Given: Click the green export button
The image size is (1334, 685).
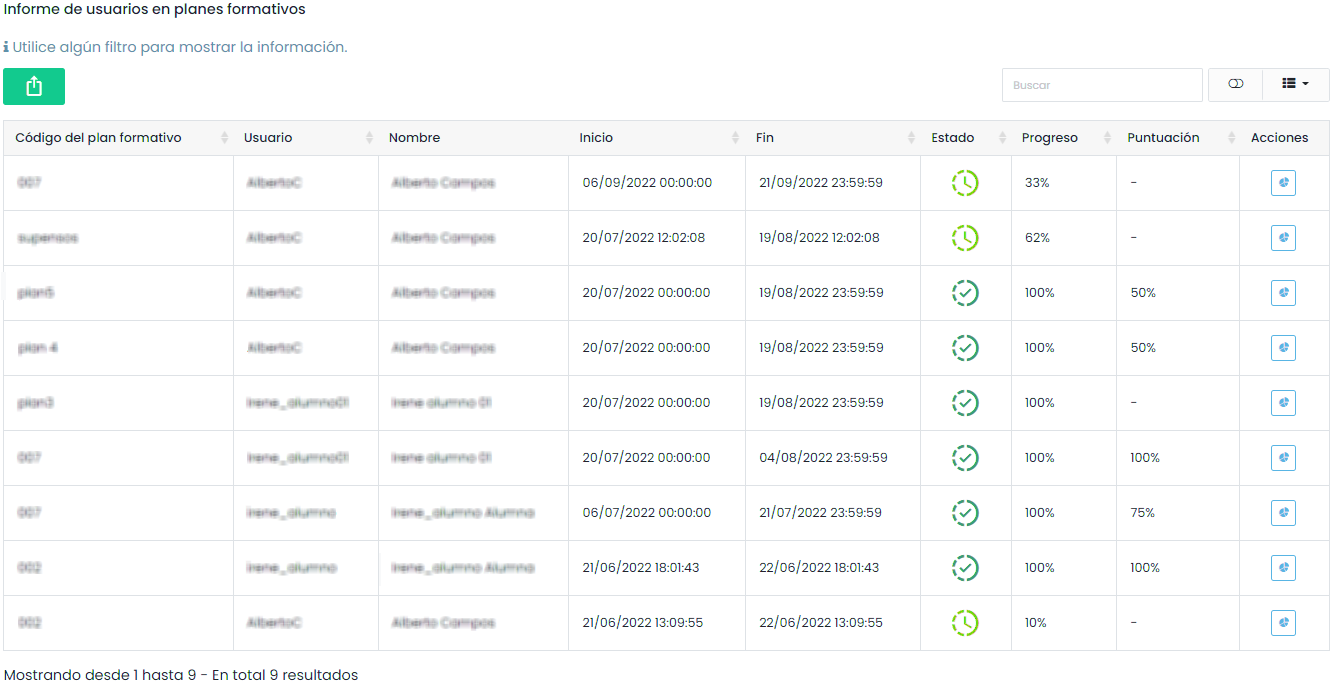Looking at the screenshot, I should (34, 87).
